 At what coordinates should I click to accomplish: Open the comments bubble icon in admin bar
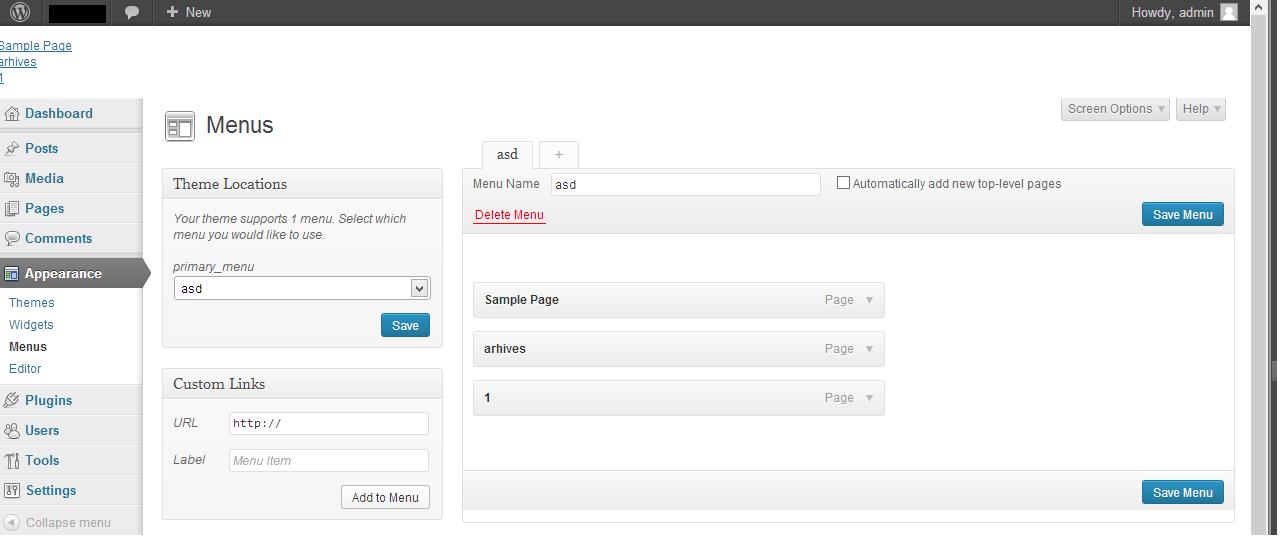coord(132,12)
